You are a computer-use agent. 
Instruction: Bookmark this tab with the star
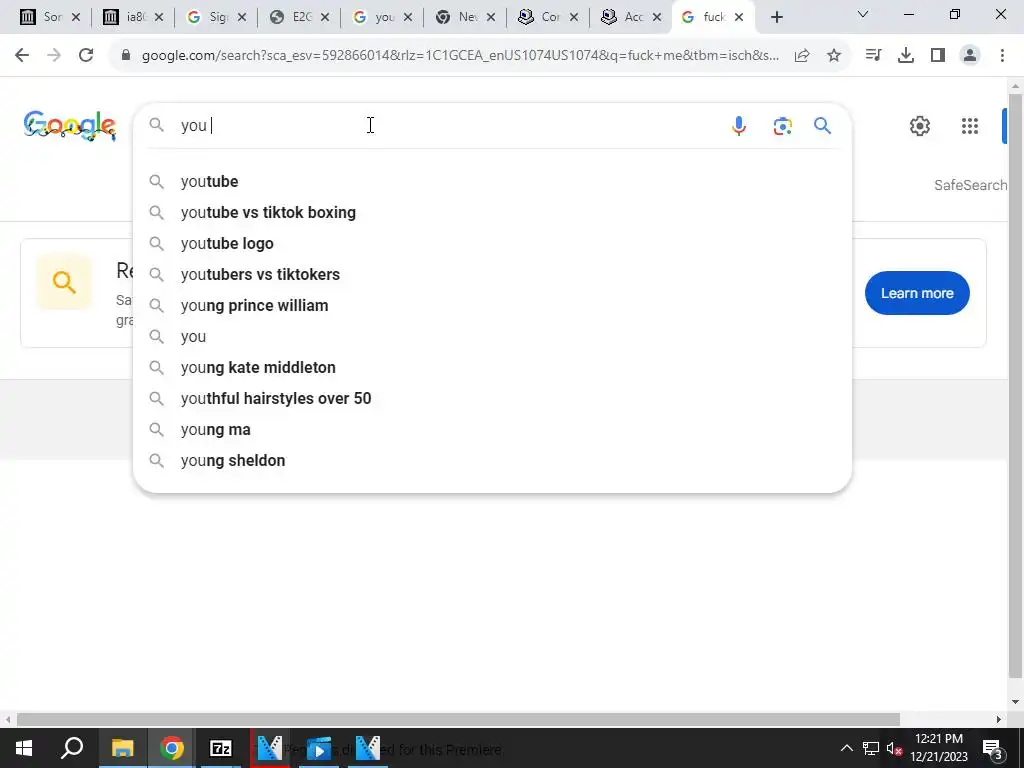[834, 56]
